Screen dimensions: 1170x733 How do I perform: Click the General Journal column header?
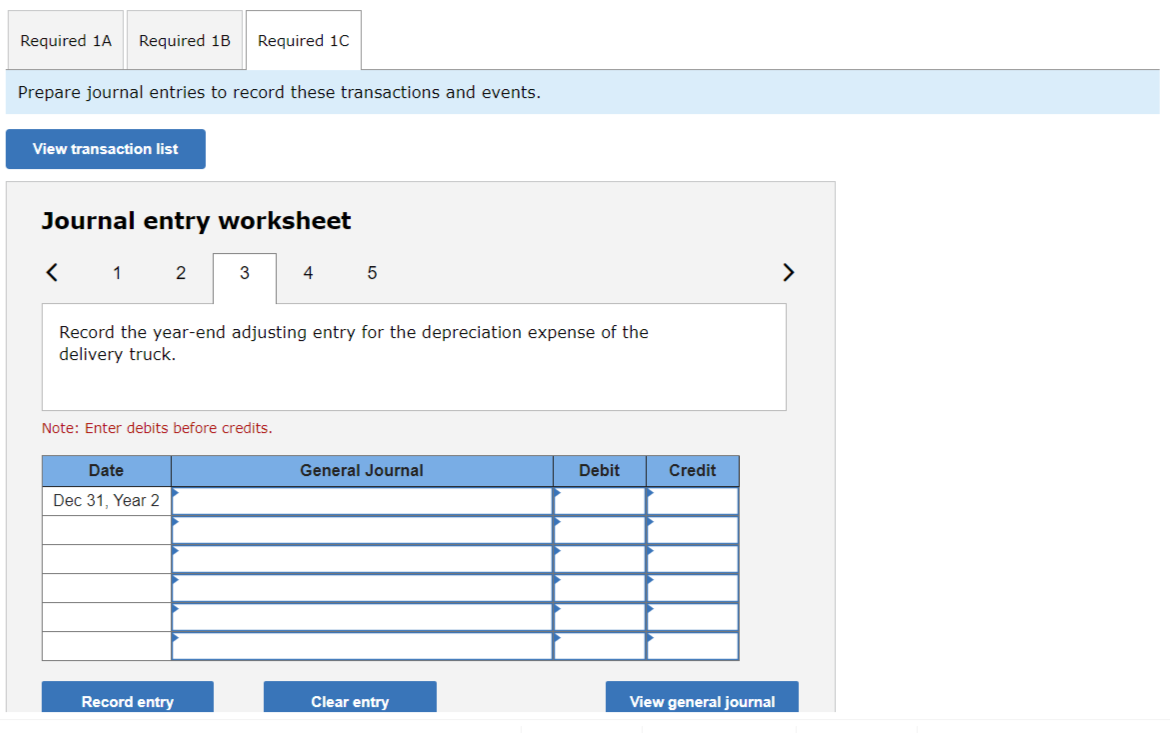pos(362,470)
